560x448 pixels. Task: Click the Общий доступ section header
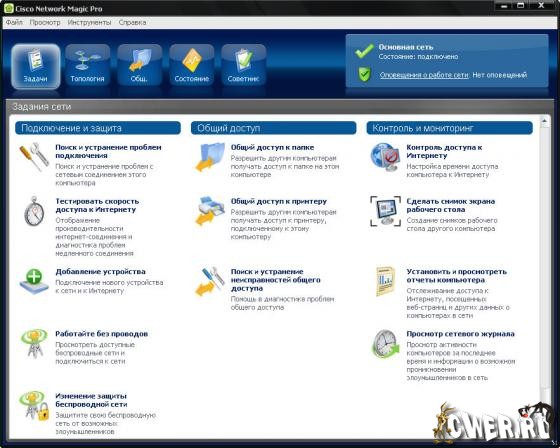tap(274, 128)
